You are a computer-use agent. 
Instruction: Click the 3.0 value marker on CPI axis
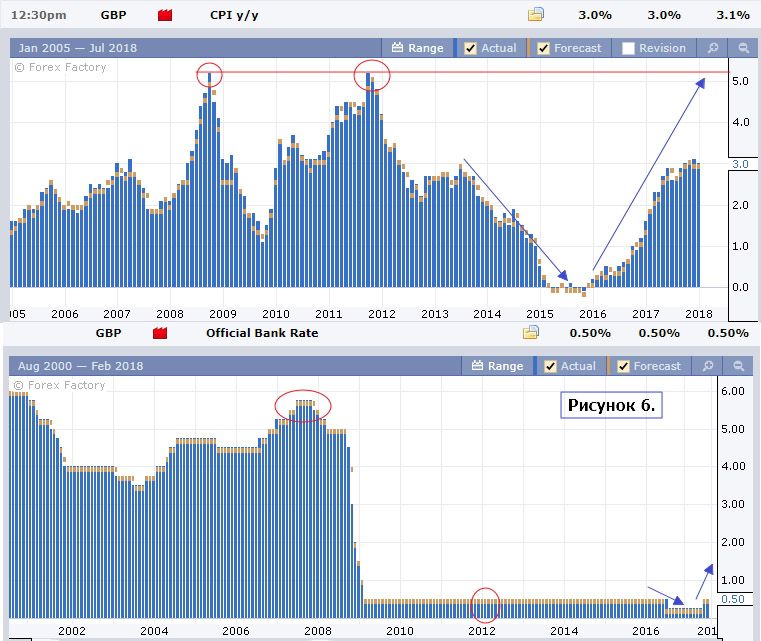point(740,163)
